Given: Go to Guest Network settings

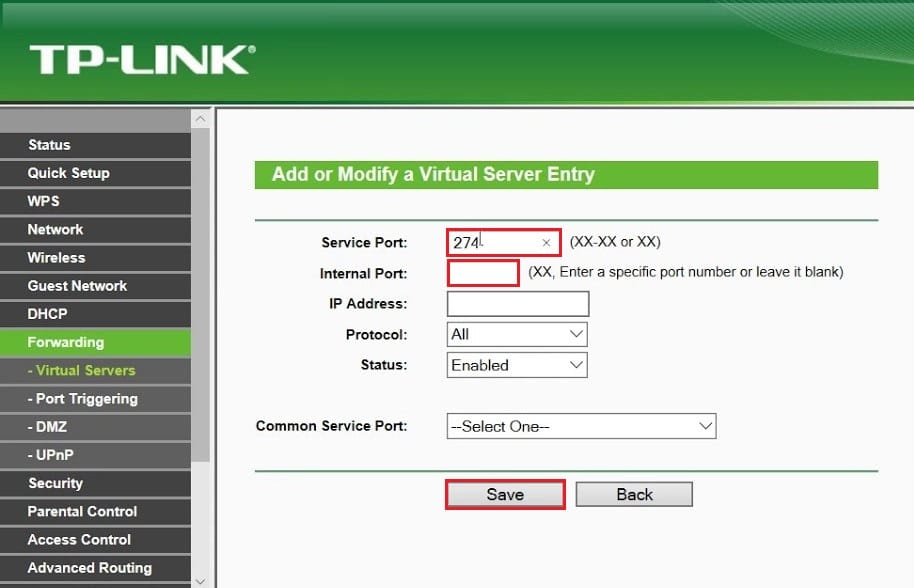Looking at the screenshot, I should click(77, 286).
